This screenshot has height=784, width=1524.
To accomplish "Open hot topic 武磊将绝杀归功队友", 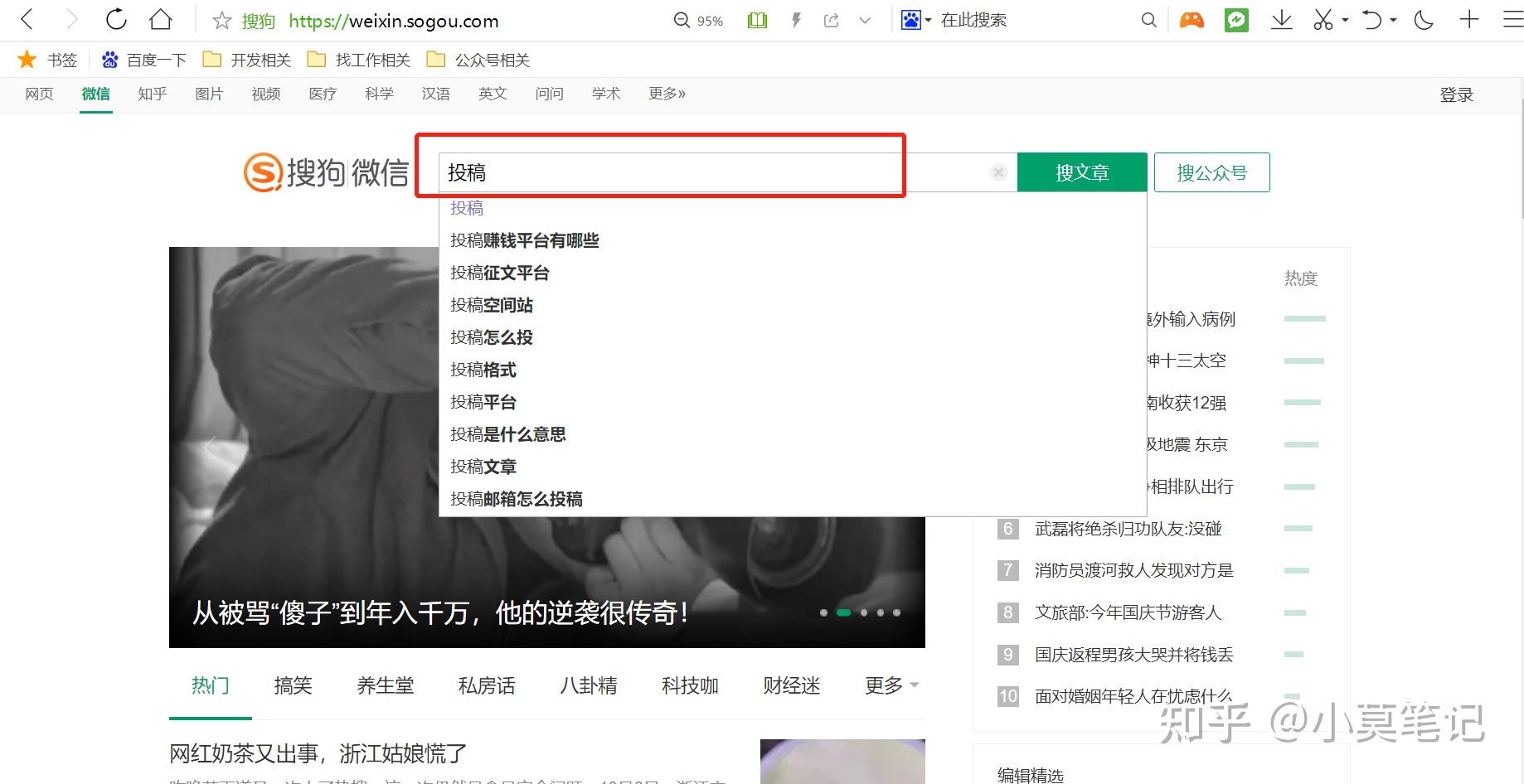I will click(1128, 529).
